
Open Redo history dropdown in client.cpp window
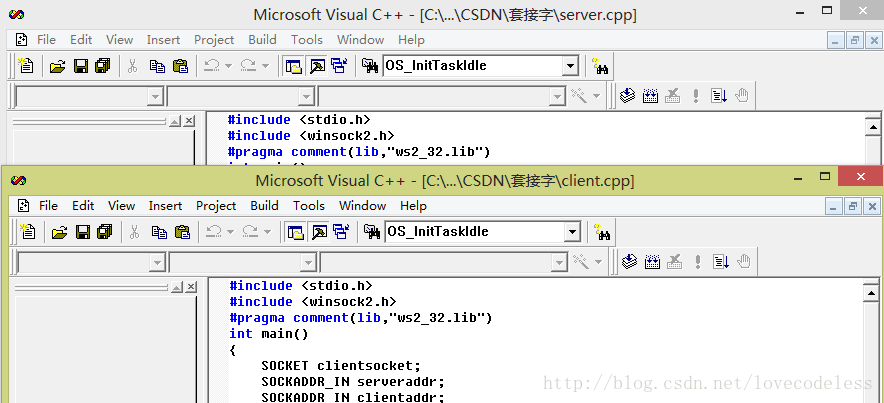coord(267,232)
